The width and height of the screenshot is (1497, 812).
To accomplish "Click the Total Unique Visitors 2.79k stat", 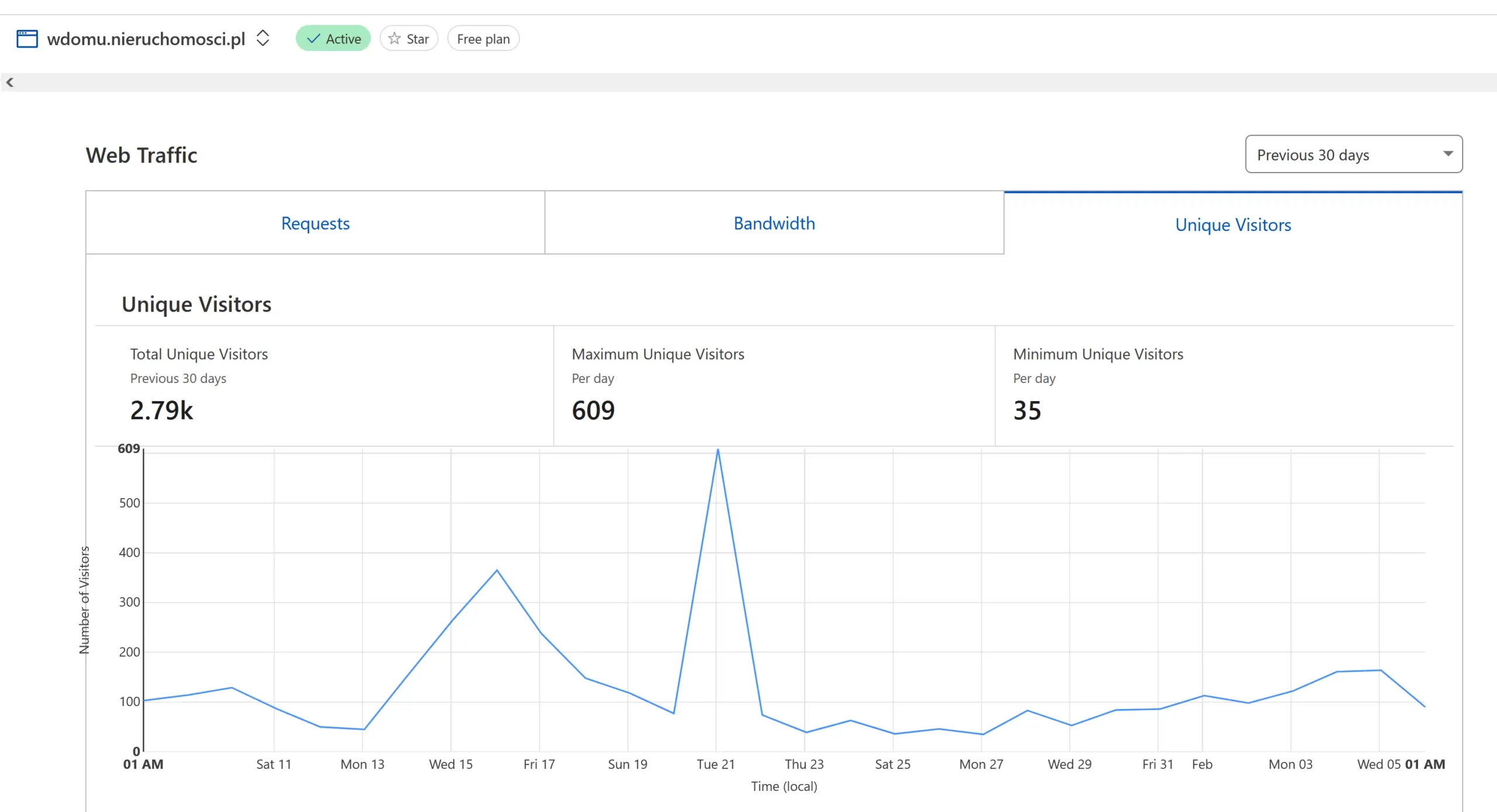I will pyautogui.click(x=161, y=410).
